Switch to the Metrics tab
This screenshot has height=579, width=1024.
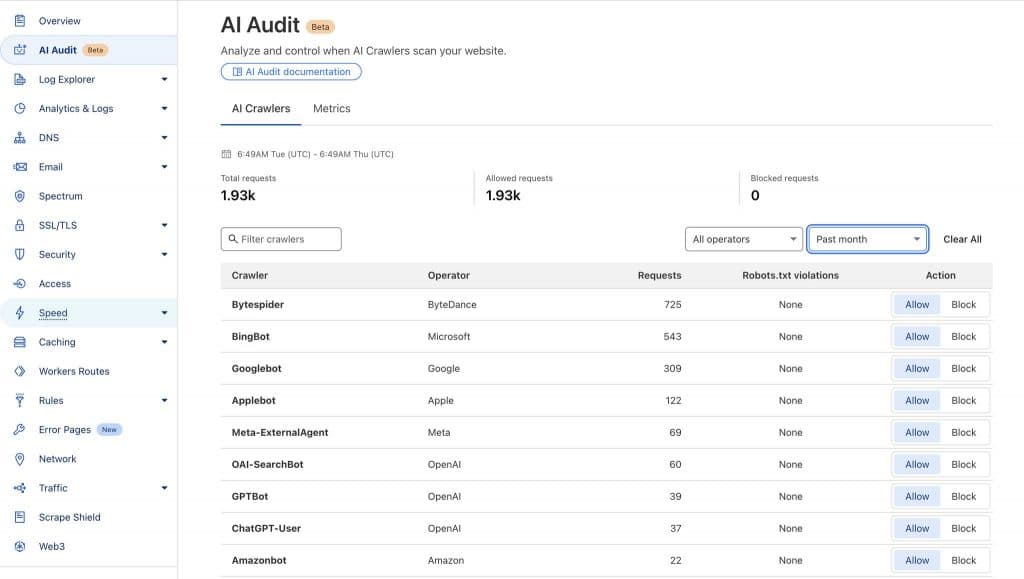[331, 109]
